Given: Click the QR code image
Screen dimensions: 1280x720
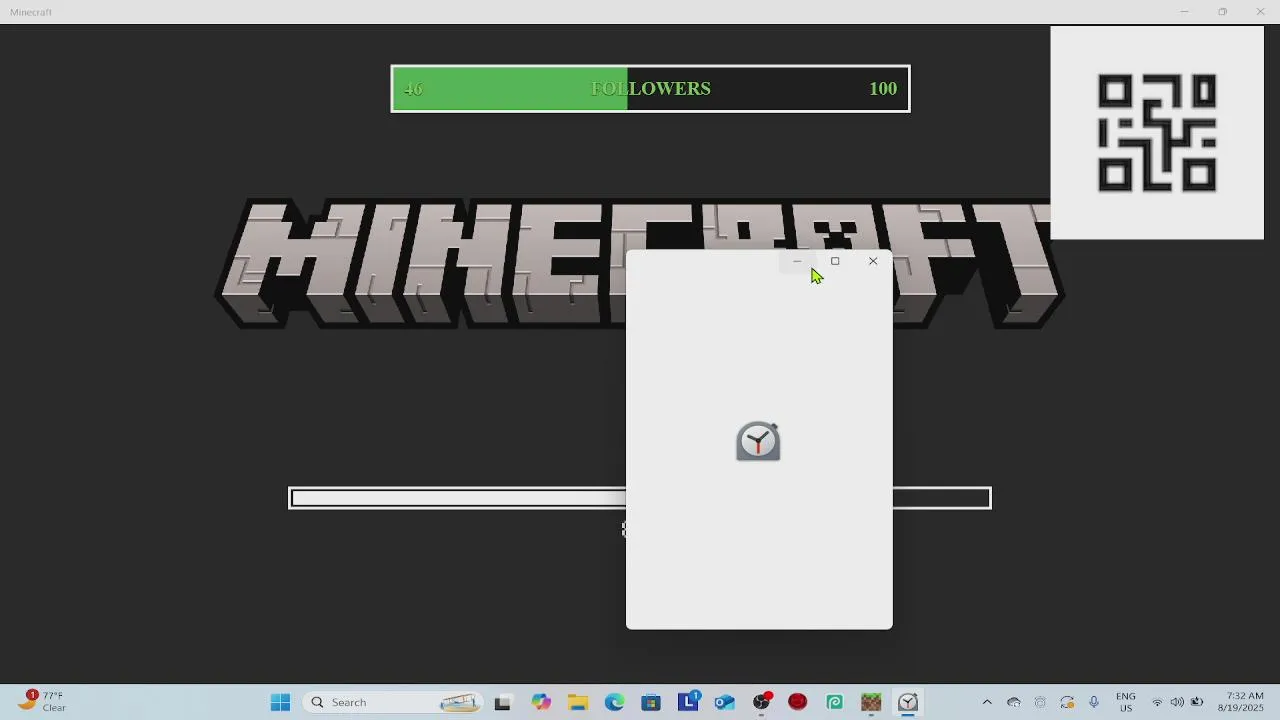Looking at the screenshot, I should (1157, 133).
